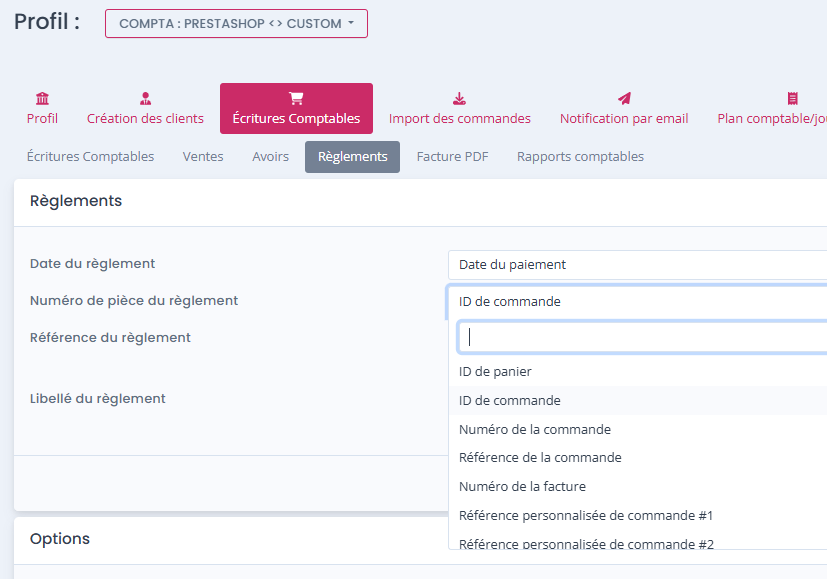Viewport: 827px width, 579px height.
Task: Click the person icon above Création des clients
Action: tap(146, 98)
